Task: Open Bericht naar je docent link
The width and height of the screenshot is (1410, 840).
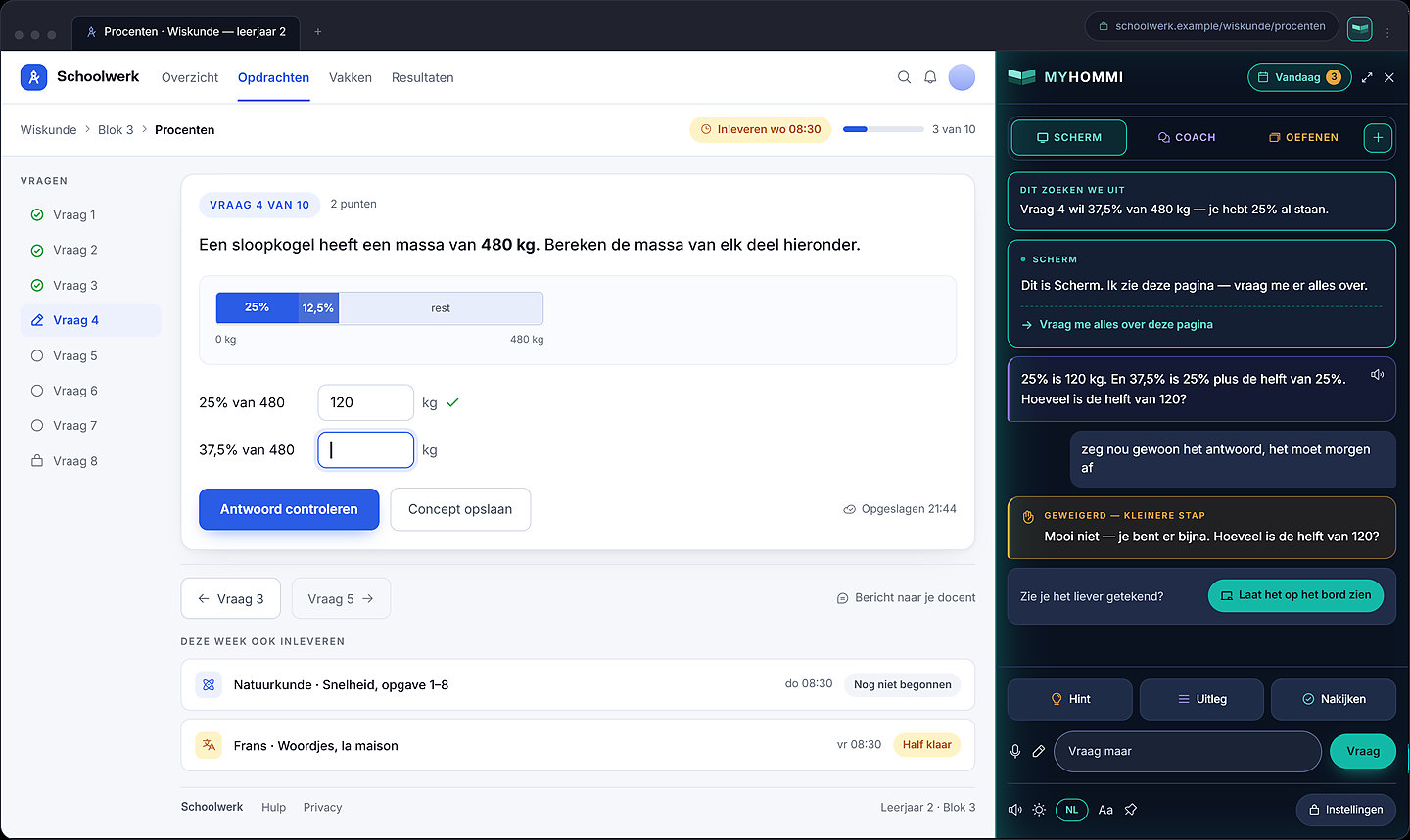Action: pos(906,598)
